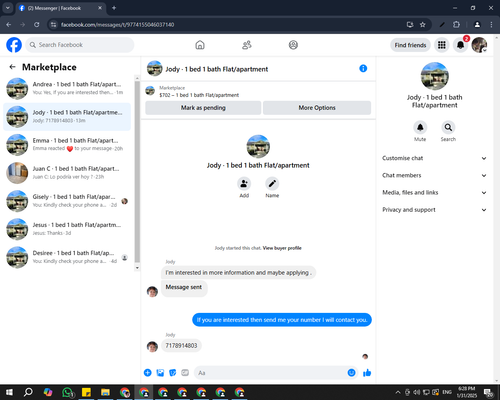Click the taskbar clock and date
Image resolution: width=500 pixels, height=400 pixels.
[467, 392]
